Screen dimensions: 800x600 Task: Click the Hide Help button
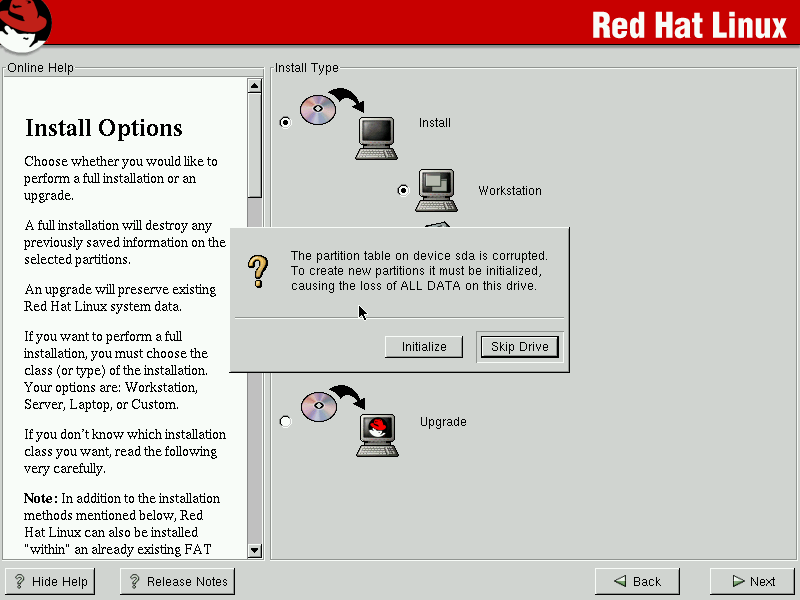coord(50,582)
